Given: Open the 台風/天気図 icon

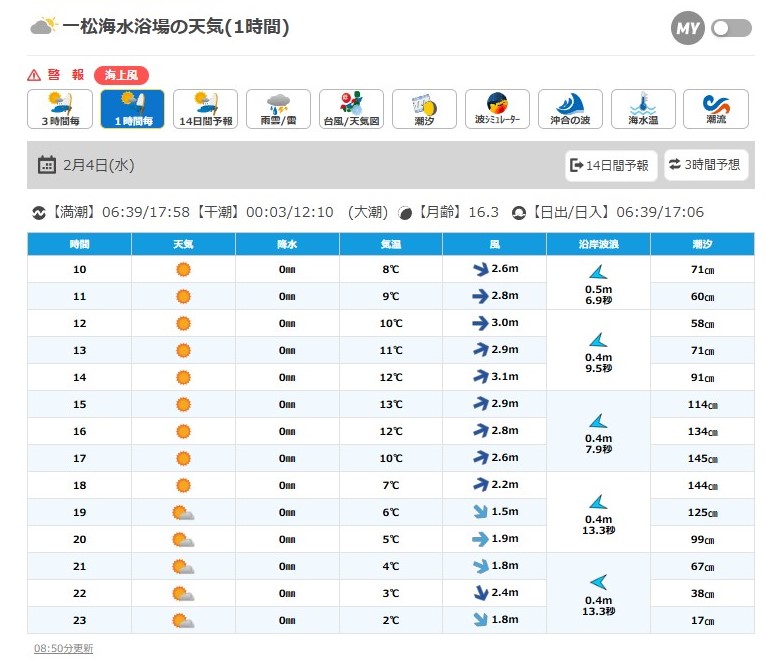Looking at the screenshot, I should [x=351, y=109].
